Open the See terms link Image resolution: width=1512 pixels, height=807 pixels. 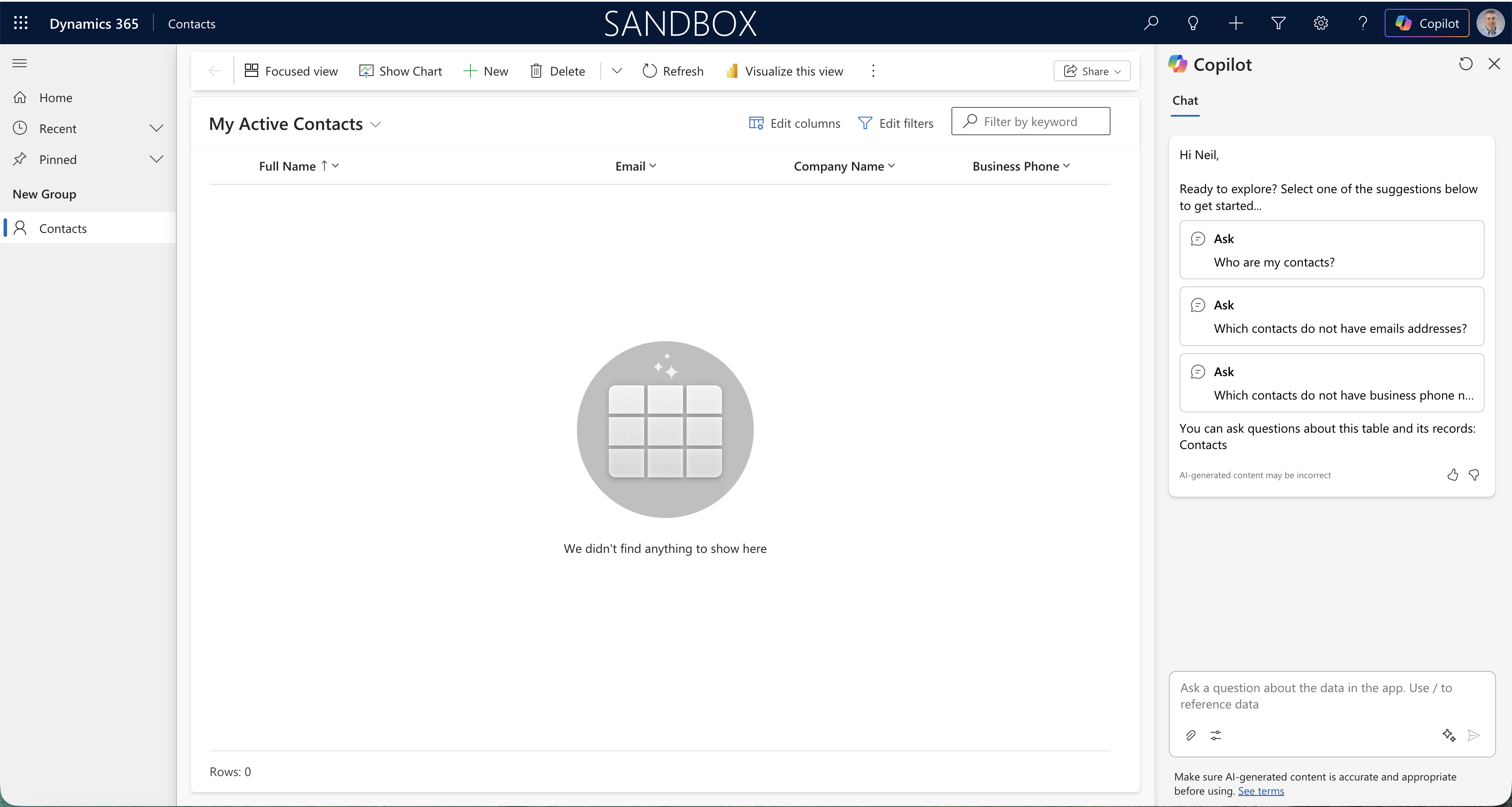click(1261, 791)
